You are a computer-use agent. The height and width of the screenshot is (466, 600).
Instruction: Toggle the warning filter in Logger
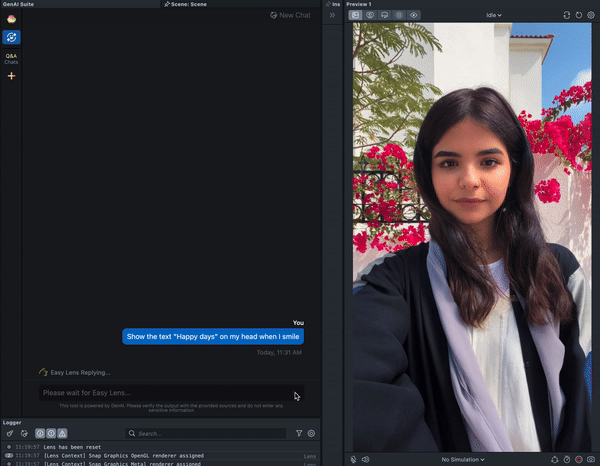(63, 433)
